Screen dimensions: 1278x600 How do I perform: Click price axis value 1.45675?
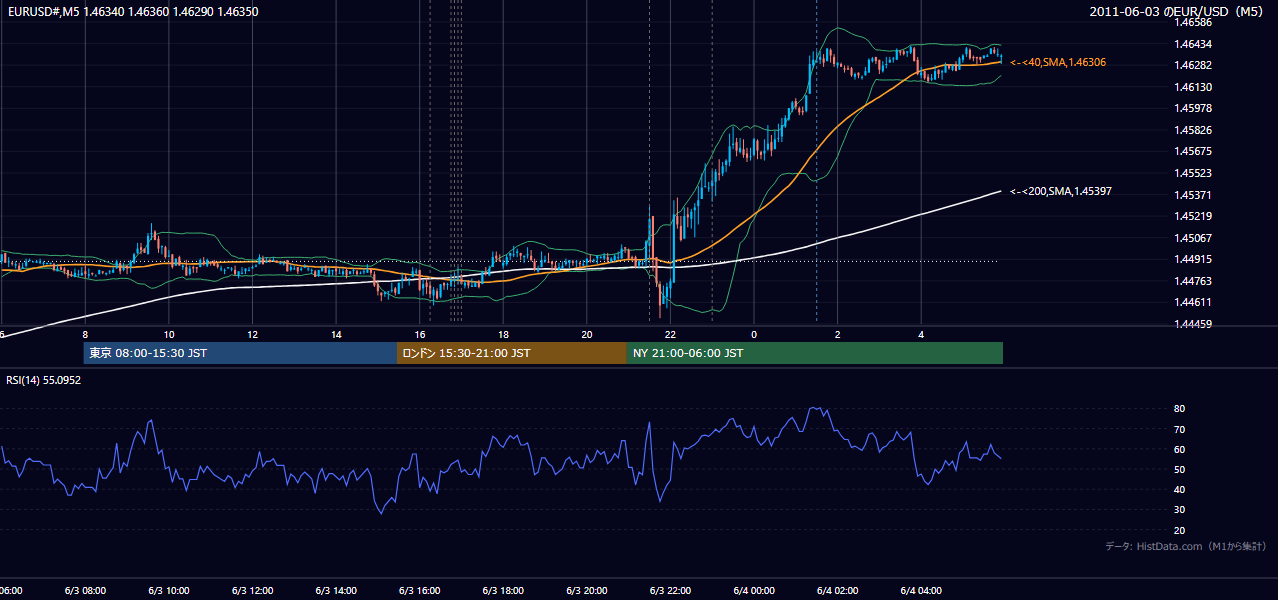[x=1194, y=152]
